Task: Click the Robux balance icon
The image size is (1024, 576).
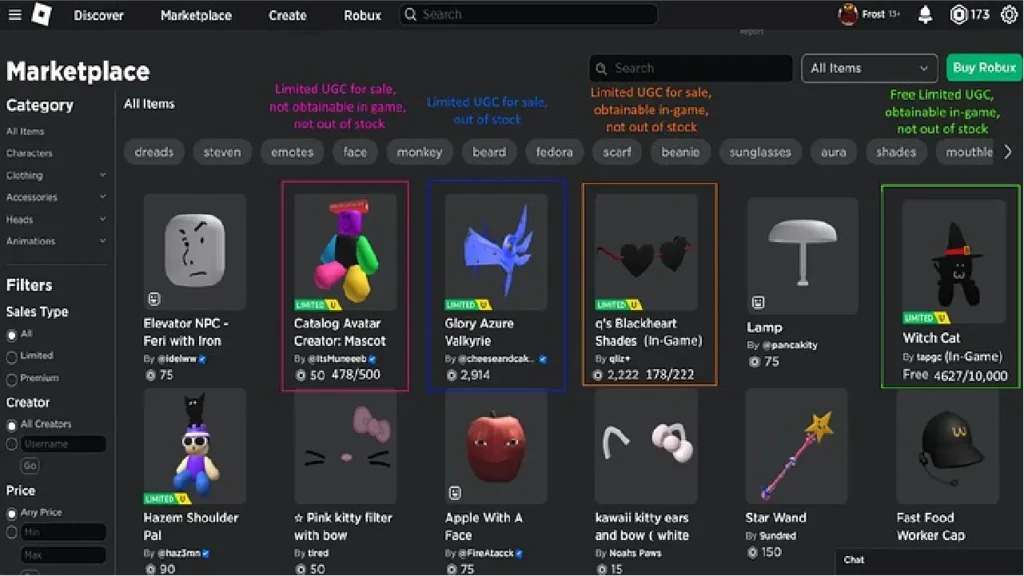Action: (x=958, y=14)
